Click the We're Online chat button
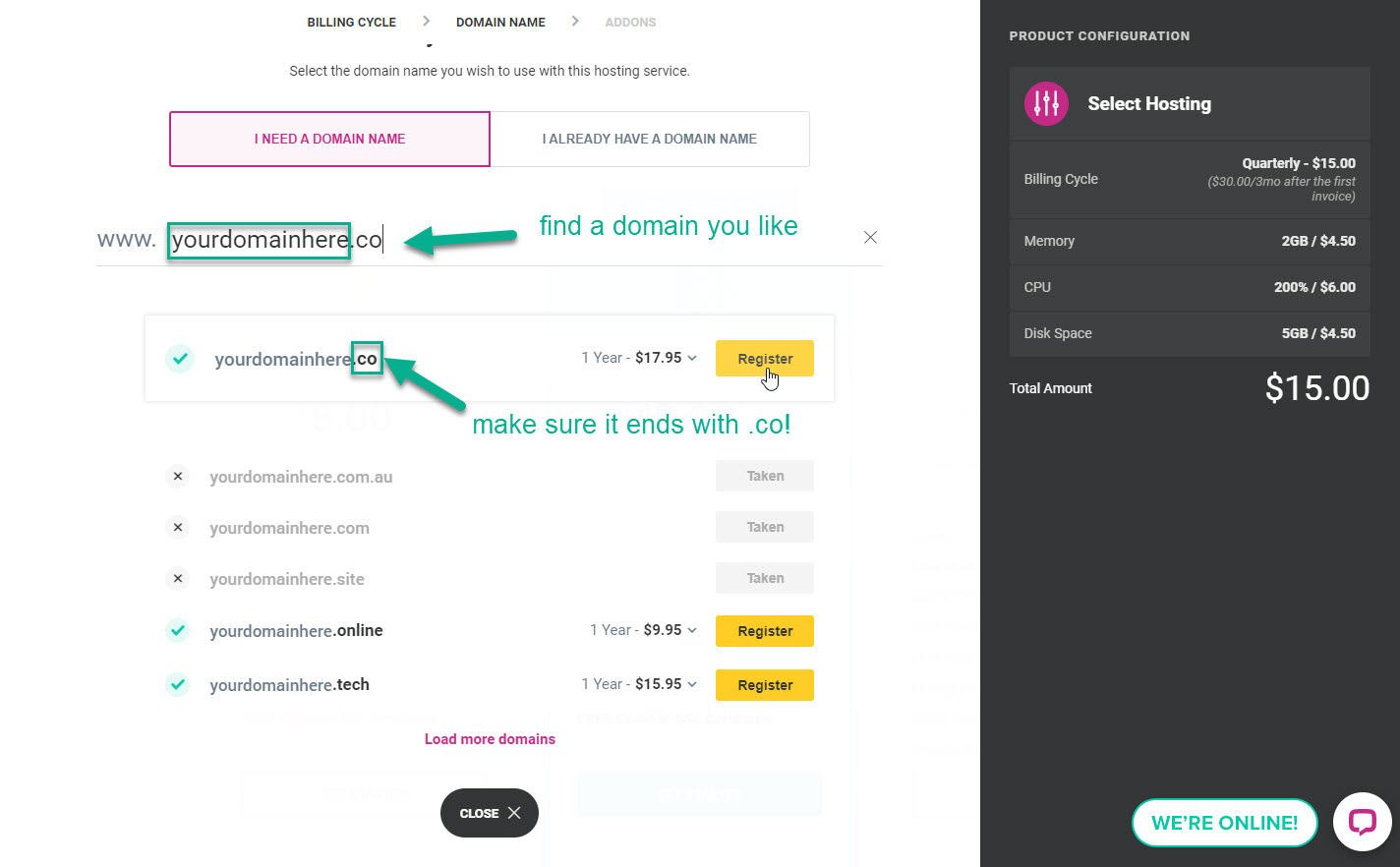Screen dimensions: 1400x867 pyautogui.click(x=1225, y=823)
